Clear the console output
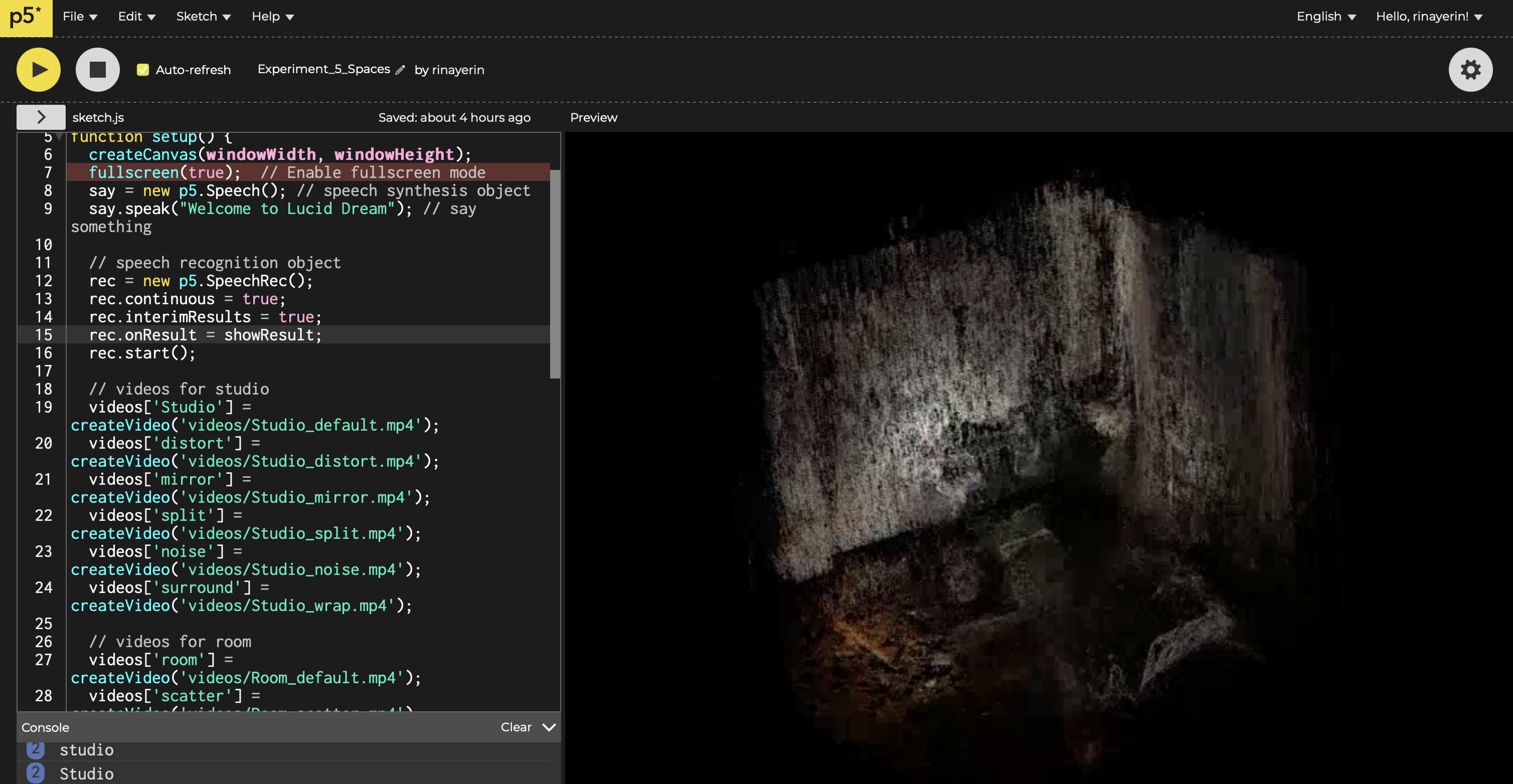Screen dimensions: 1513x784 click(x=516, y=728)
